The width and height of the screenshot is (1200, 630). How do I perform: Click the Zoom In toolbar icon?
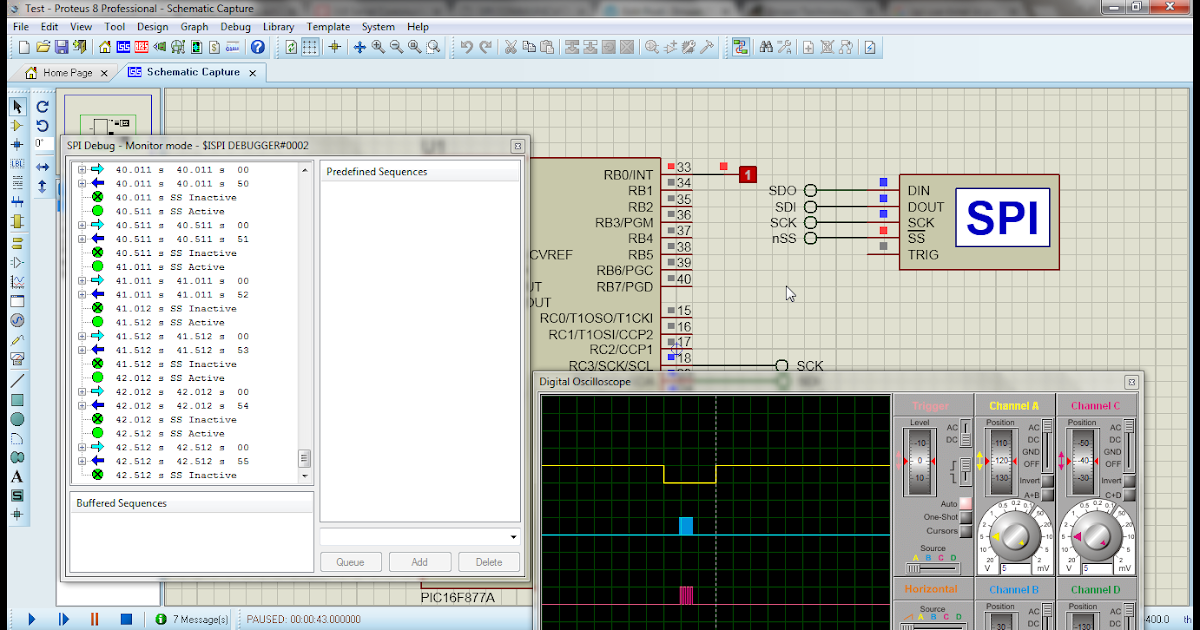378,47
